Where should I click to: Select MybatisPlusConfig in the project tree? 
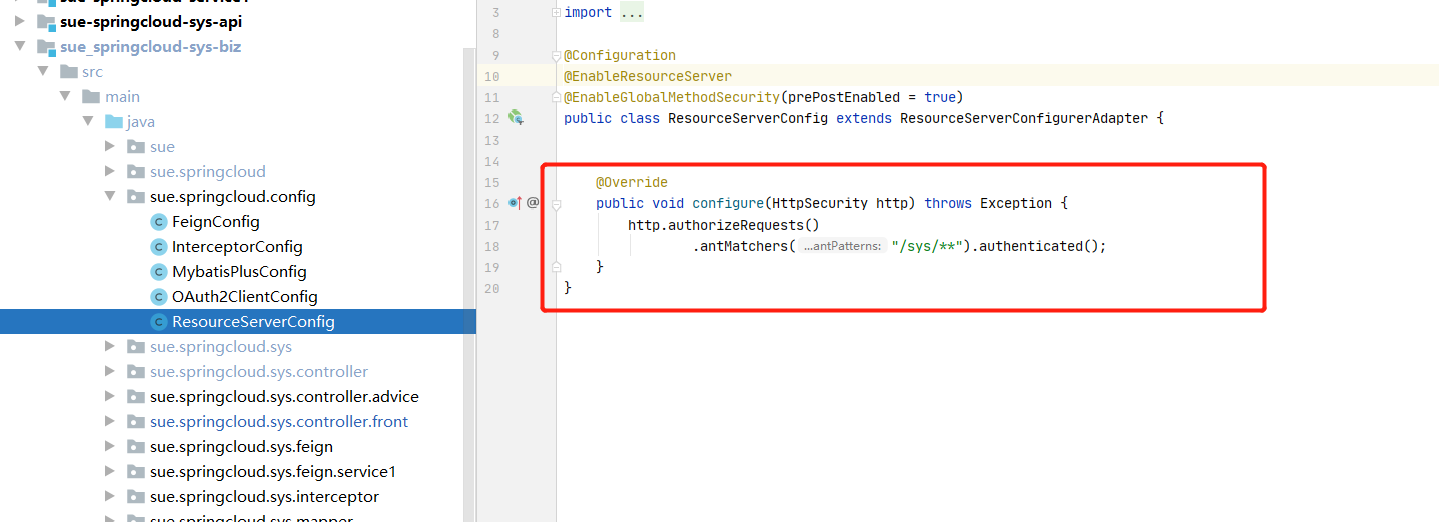(x=239, y=272)
